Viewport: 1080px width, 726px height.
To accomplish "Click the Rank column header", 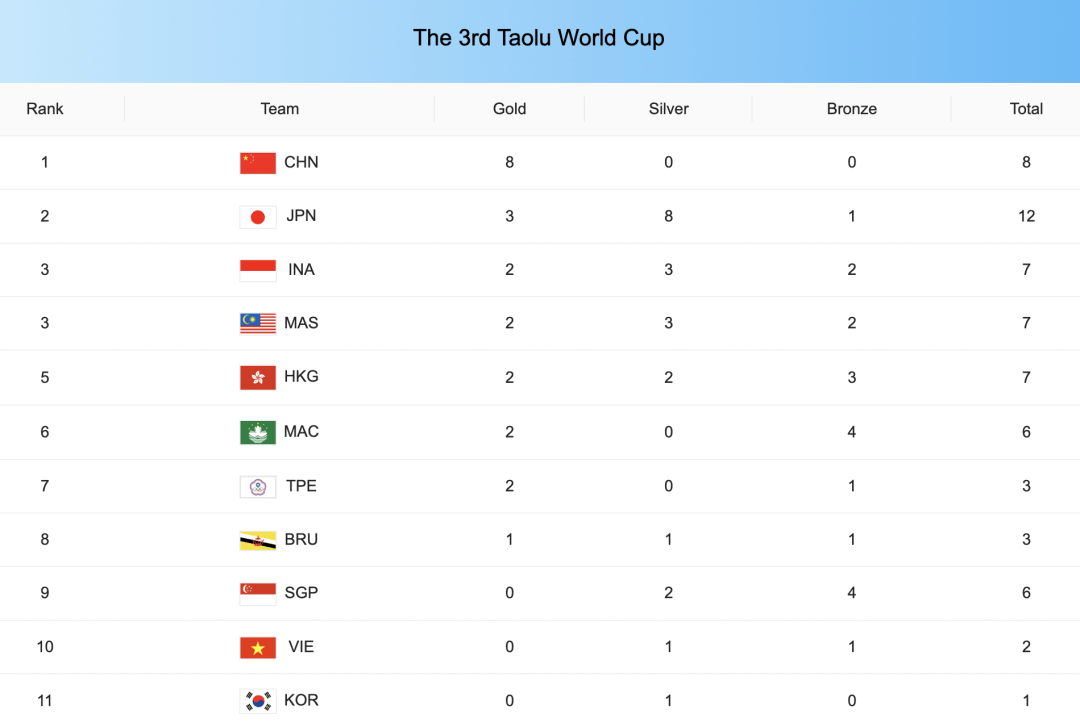I will point(45,109).
